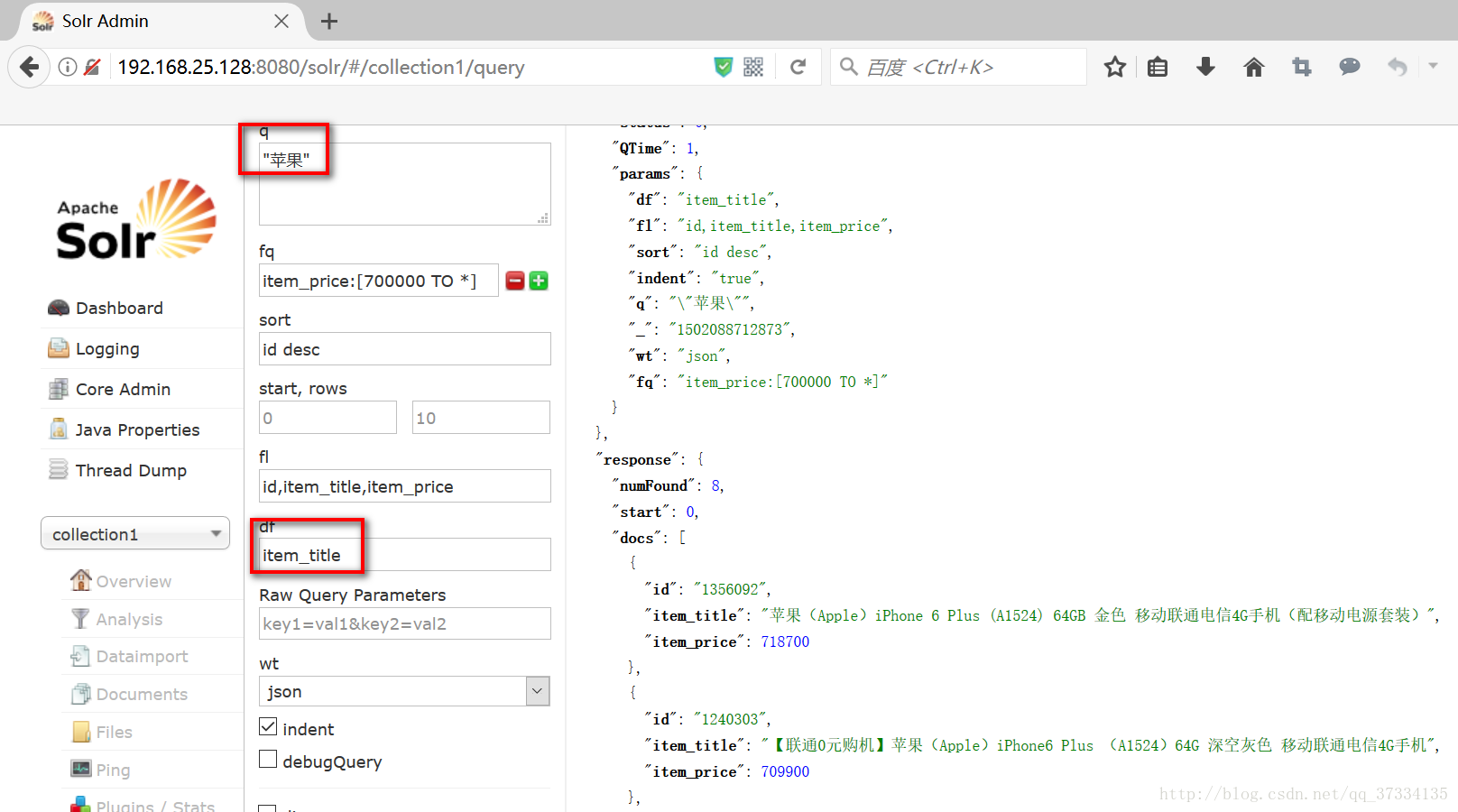Screen dimensions: 1458x812
Task: Remove the fq filter with red minus
Action: (x=515, y=281)
